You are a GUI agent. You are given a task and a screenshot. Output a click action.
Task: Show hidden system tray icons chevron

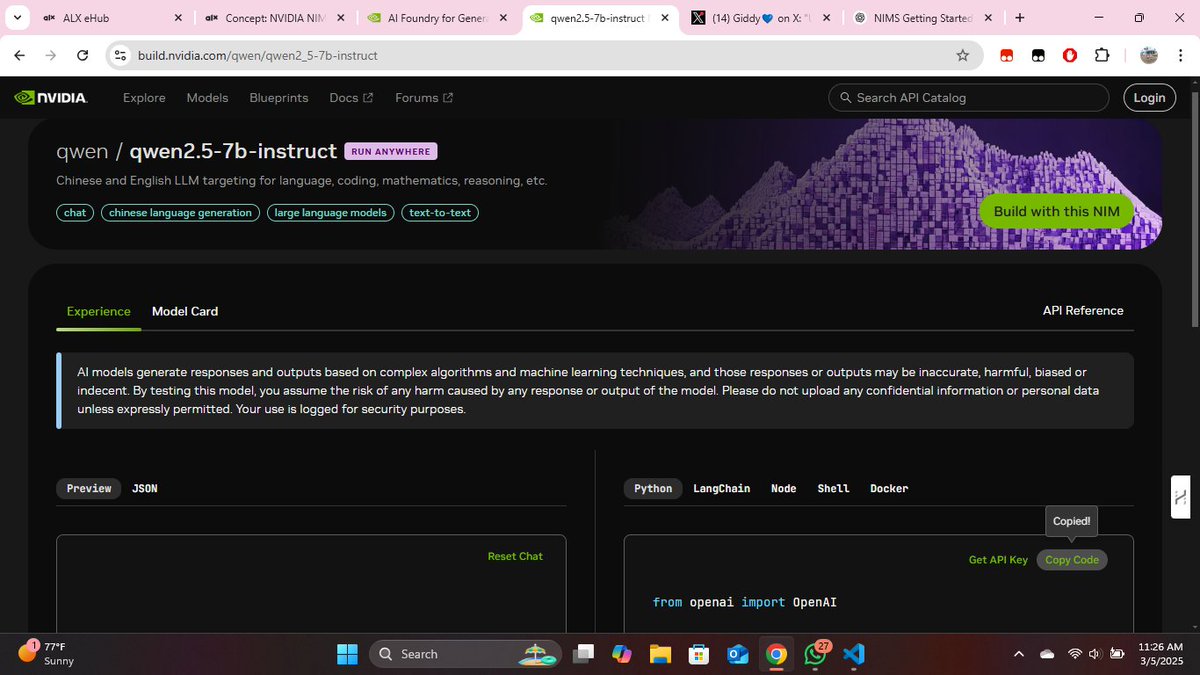(x=1019, y=654)
